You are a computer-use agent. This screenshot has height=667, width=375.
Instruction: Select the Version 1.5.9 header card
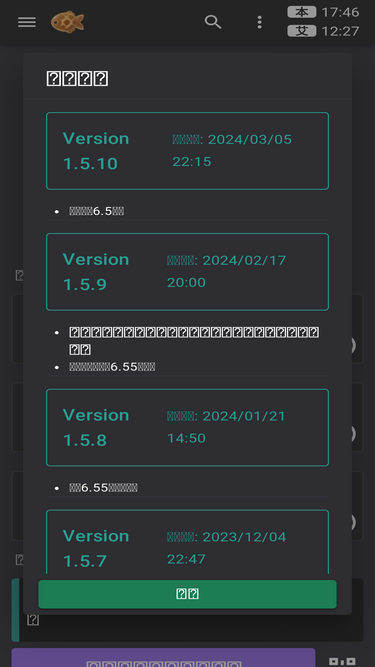pyautogui.click(x=188, y=272)
